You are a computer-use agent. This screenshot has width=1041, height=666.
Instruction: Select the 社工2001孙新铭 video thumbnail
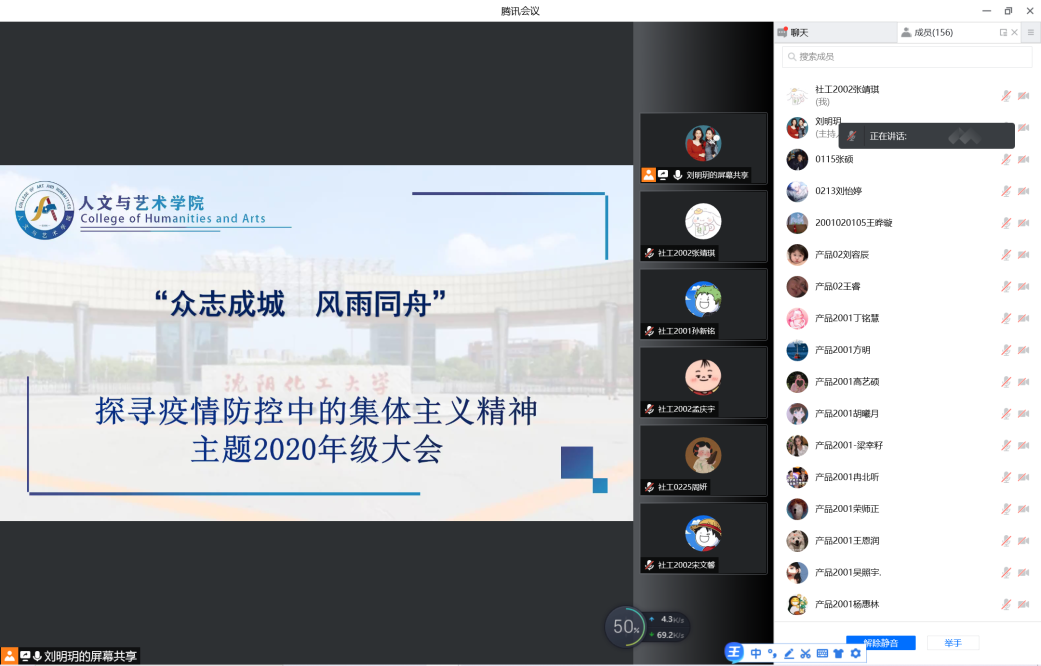703,304
